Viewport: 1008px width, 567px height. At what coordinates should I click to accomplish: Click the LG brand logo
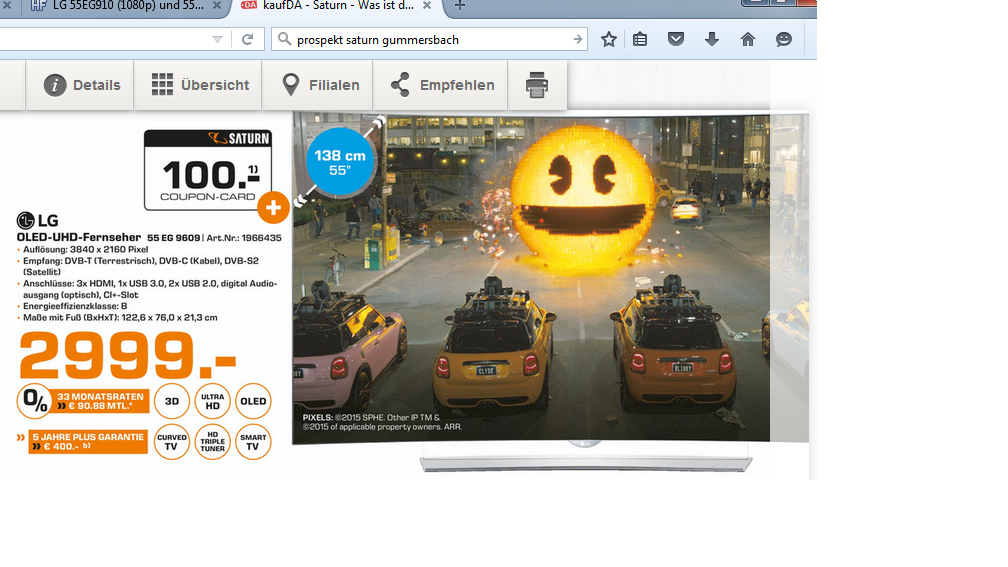pyautogui.click(x=37, y=220)
